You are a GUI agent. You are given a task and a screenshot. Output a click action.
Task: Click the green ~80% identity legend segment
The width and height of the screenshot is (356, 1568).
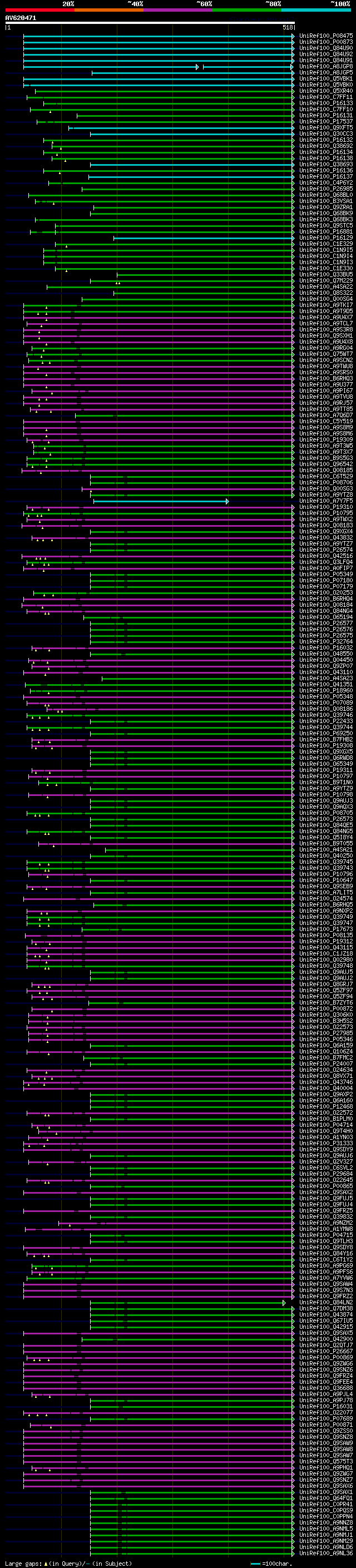[247, 10]
